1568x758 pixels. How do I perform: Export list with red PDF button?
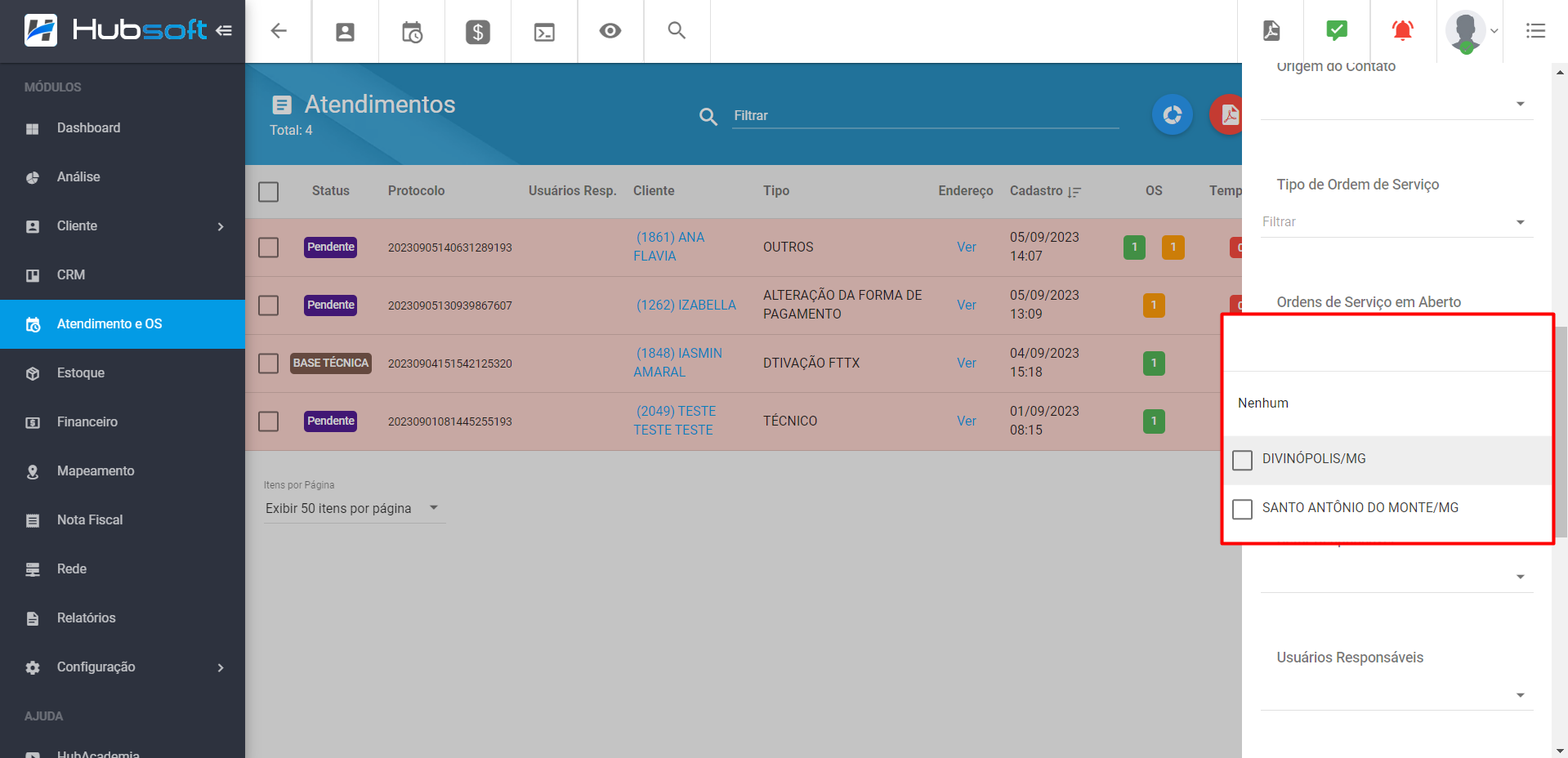point(1226,114)
